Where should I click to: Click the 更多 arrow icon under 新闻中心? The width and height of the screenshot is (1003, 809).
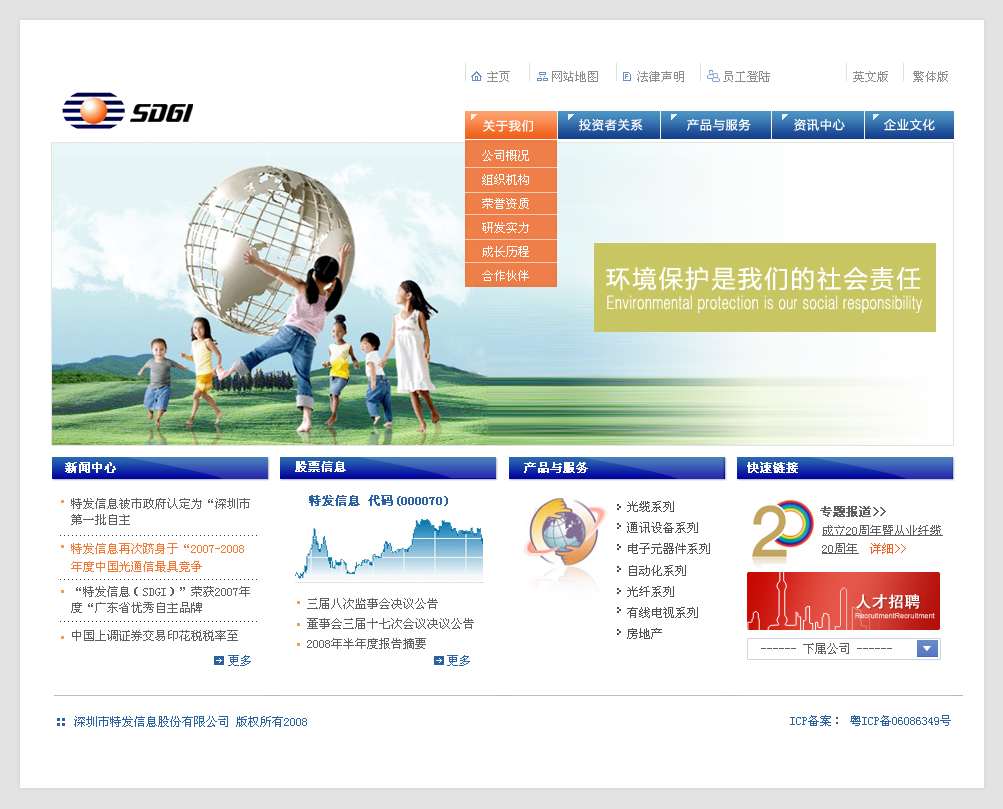pos(219,661)
